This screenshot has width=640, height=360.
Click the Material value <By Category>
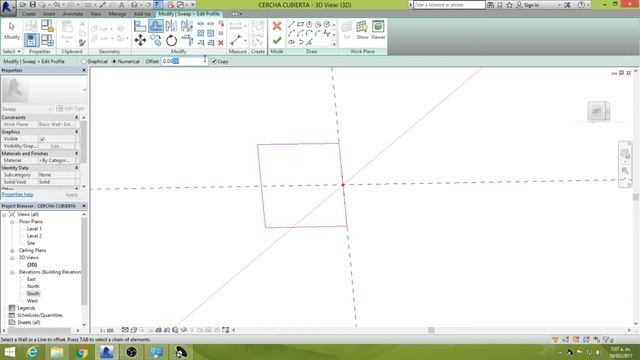point(56,160)
